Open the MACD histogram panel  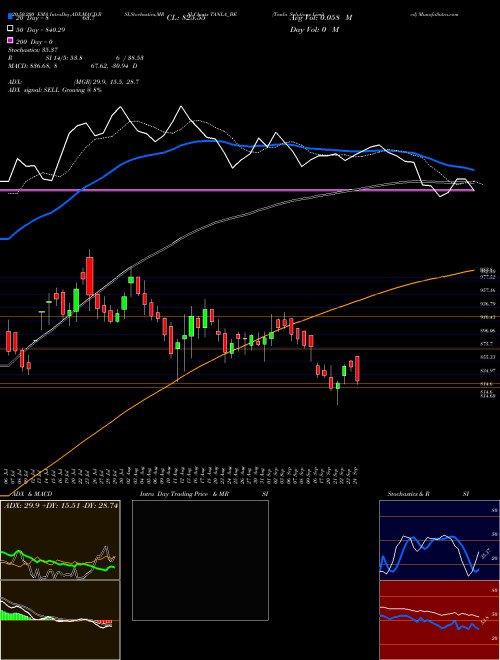point(60,620)
